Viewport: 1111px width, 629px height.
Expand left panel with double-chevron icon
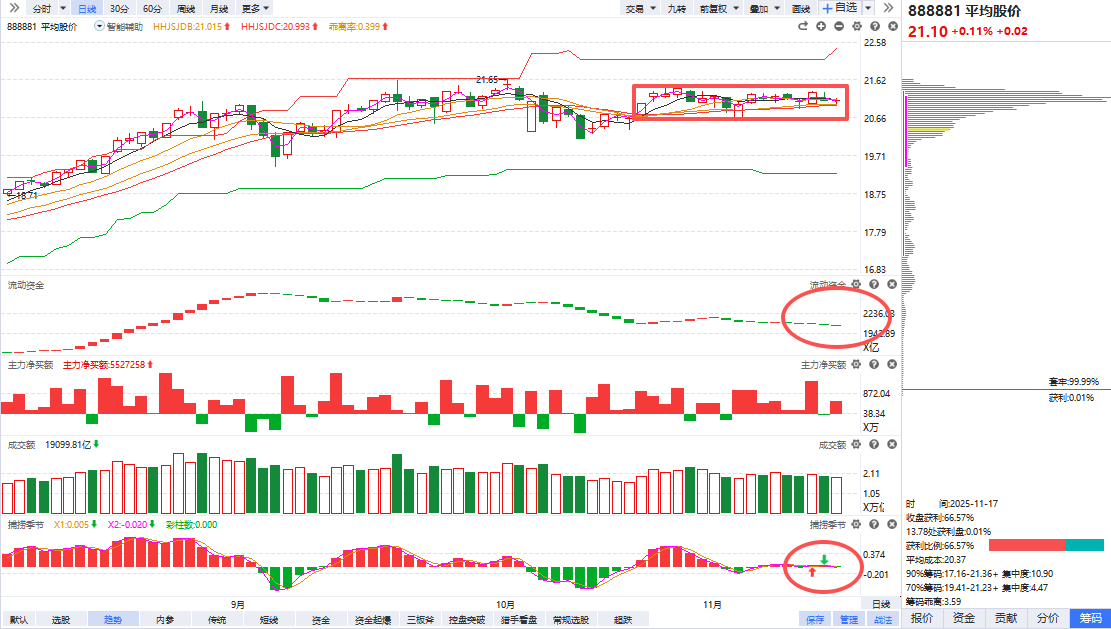click(x=889, y=8)
